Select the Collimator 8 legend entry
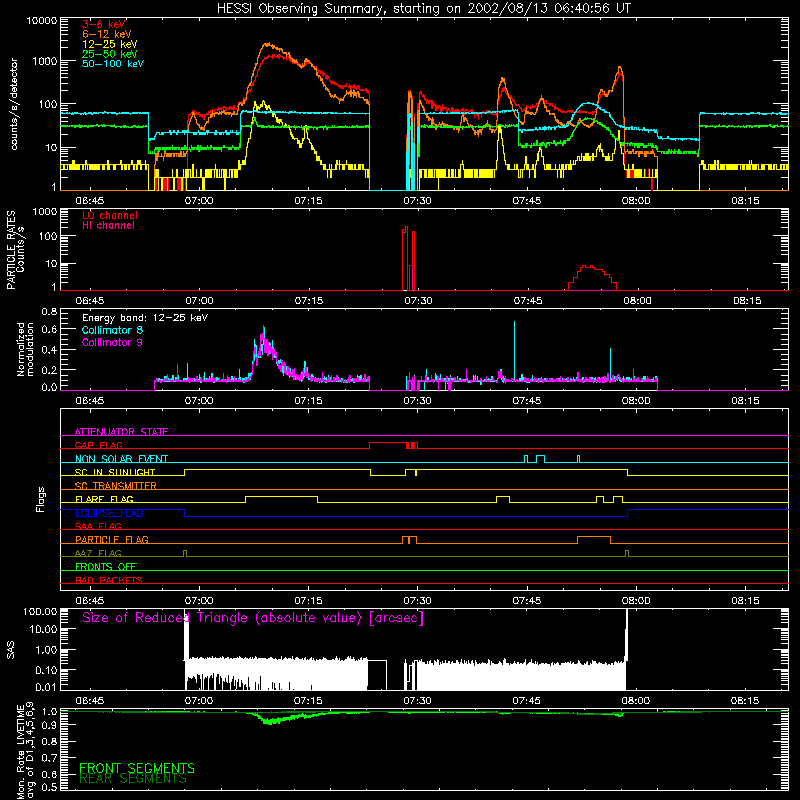 point(112,330)
